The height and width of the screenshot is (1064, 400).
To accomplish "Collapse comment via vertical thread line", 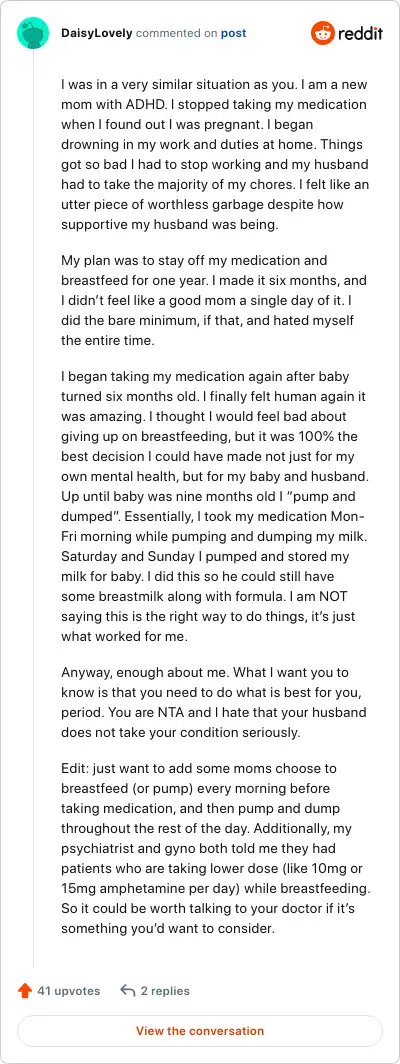I will coord(33,509).
